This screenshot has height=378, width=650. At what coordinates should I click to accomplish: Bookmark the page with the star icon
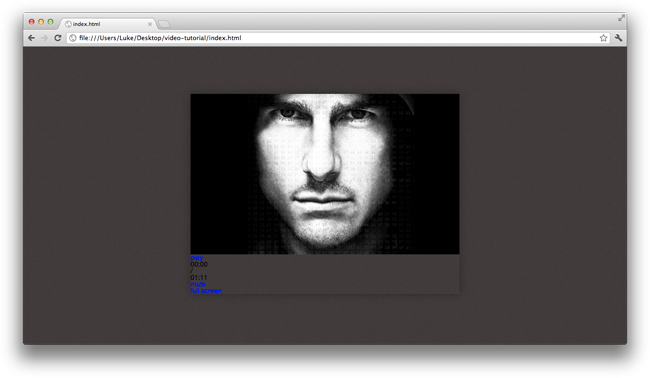(x=603, y=38)
